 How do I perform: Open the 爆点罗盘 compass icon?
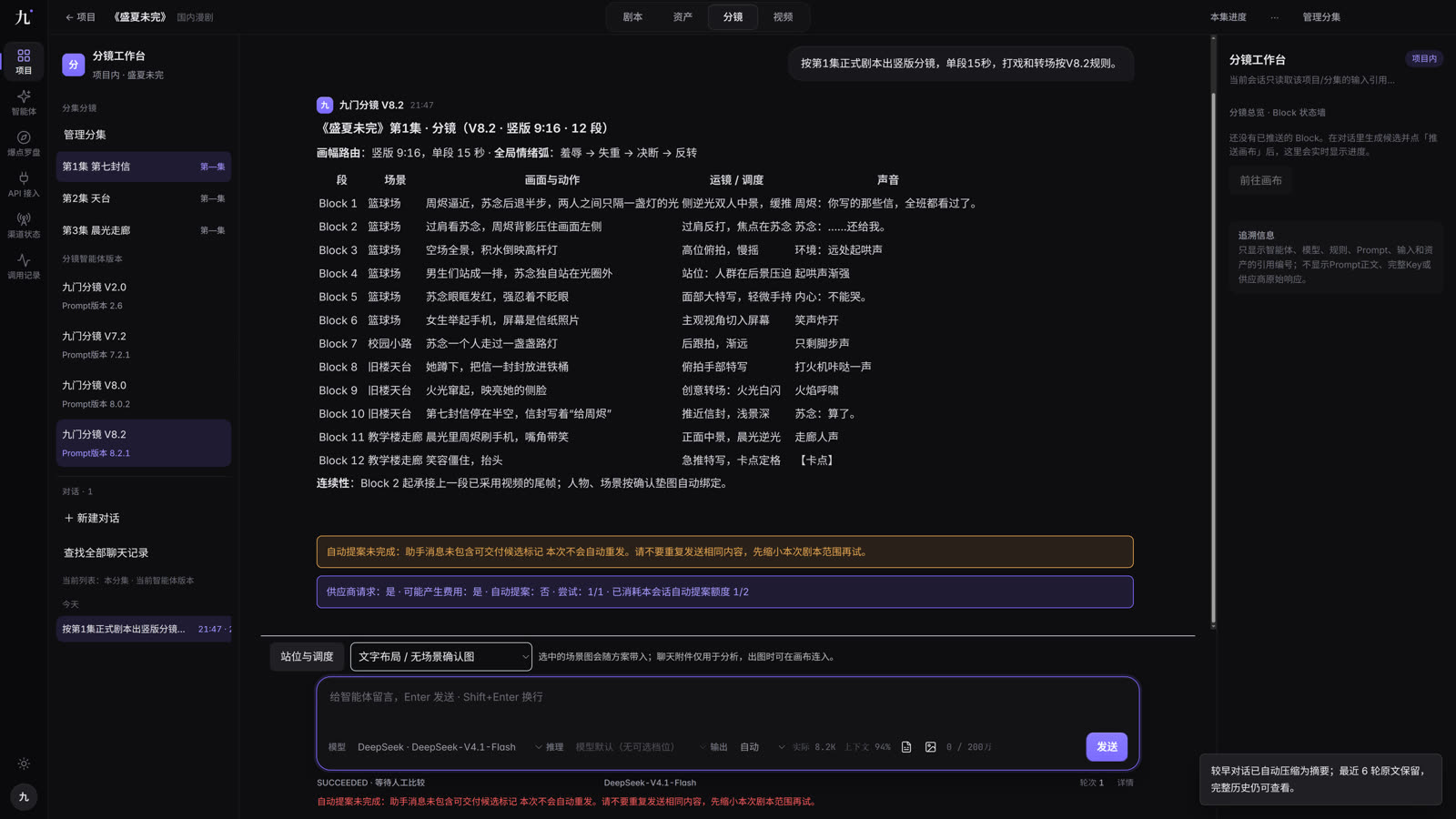coord(24,143)
